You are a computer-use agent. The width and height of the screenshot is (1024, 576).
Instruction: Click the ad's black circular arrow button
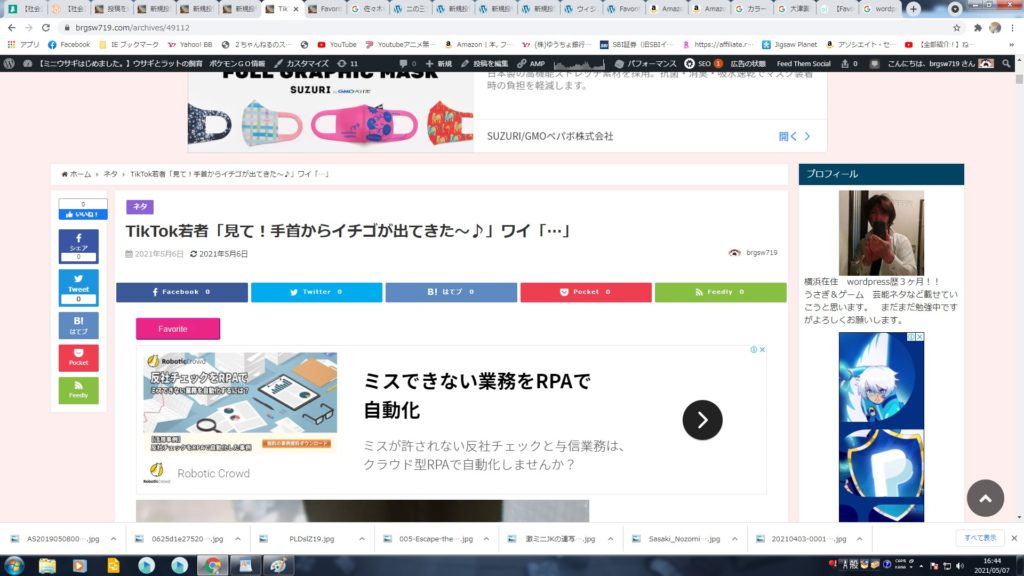click(x=702, y=420)
